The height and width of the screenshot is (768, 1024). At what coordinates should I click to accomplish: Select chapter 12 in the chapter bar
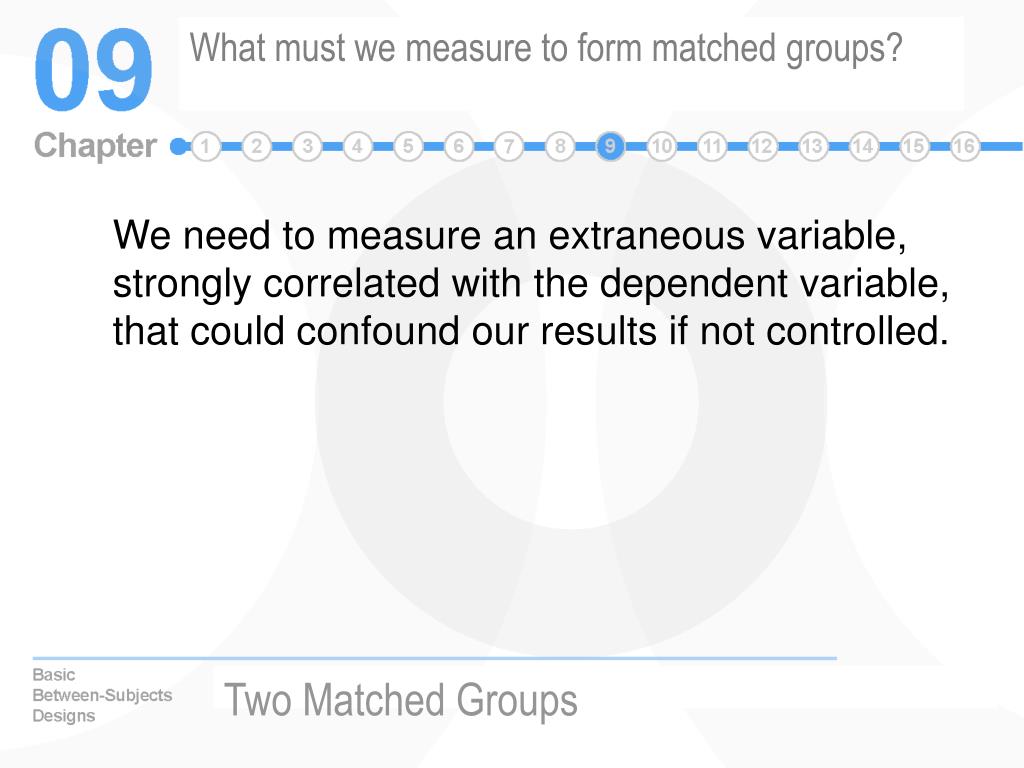click(762, 146)
